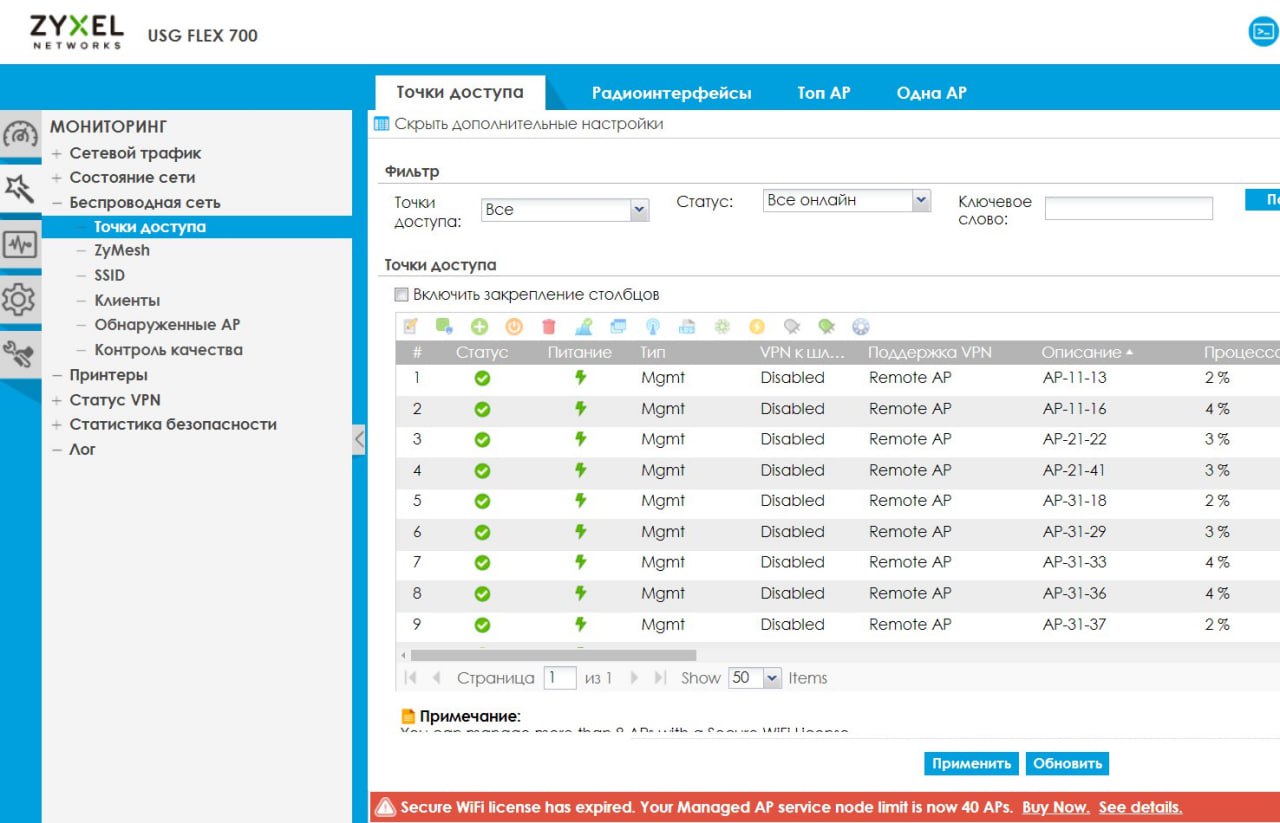Image resolution: width=1280 pixels, height=823 pixels.
Task: Open the access points filter dropdown showing 'Все'
Action: point(565,210)
